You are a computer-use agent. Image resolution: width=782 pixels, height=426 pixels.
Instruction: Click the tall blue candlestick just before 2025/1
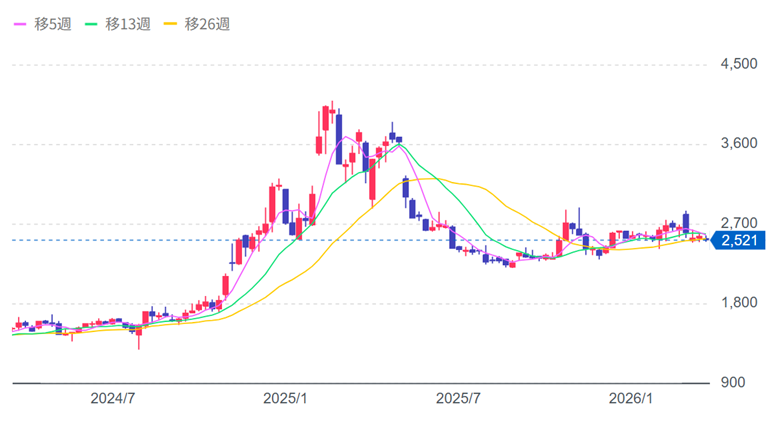pyautogui.click(x=286, y=205)
